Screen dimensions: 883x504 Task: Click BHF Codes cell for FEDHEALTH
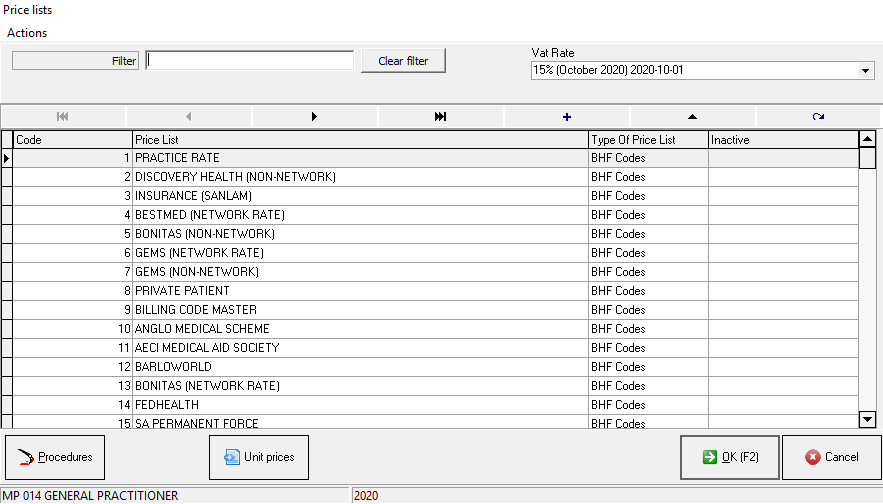click(x=648, y=405)
